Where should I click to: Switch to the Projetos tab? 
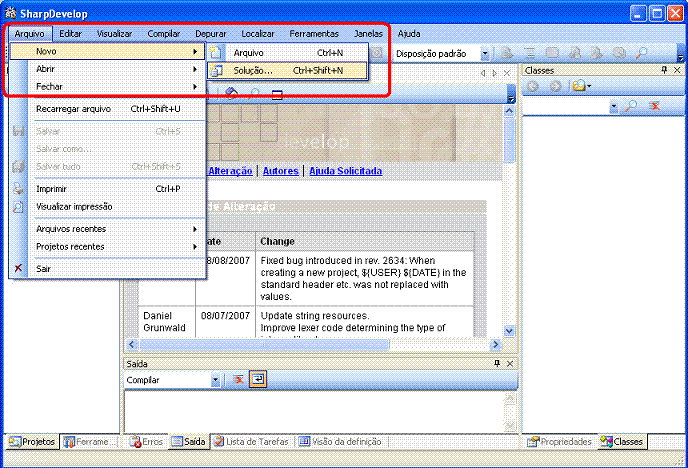32,442
